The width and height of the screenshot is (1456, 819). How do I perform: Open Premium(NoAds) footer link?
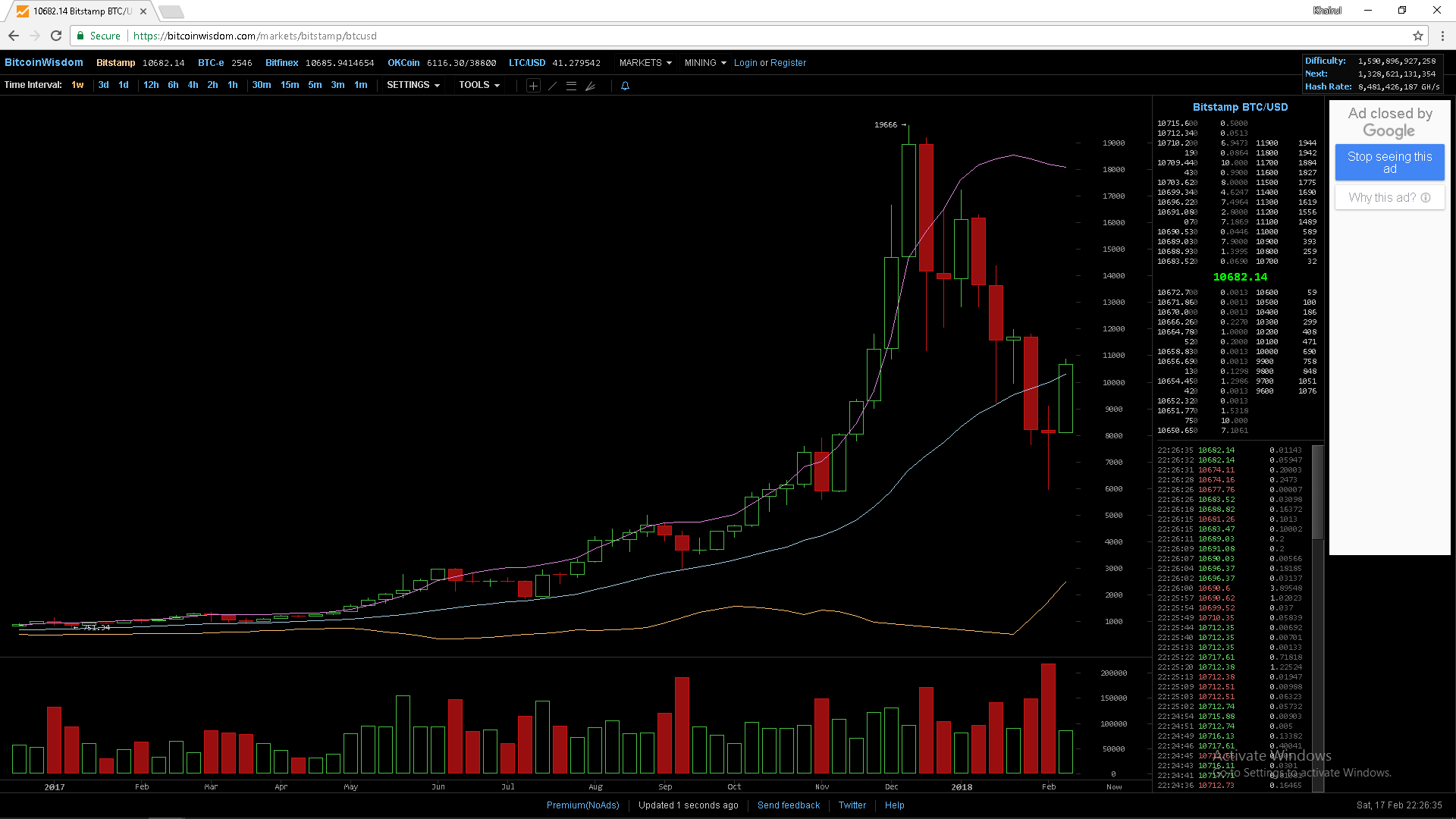click(582, 805)
